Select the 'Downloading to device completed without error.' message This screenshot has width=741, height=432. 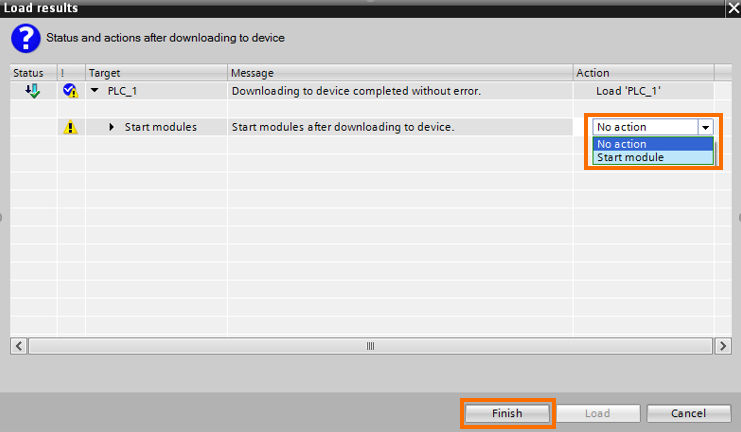(356, 91)
